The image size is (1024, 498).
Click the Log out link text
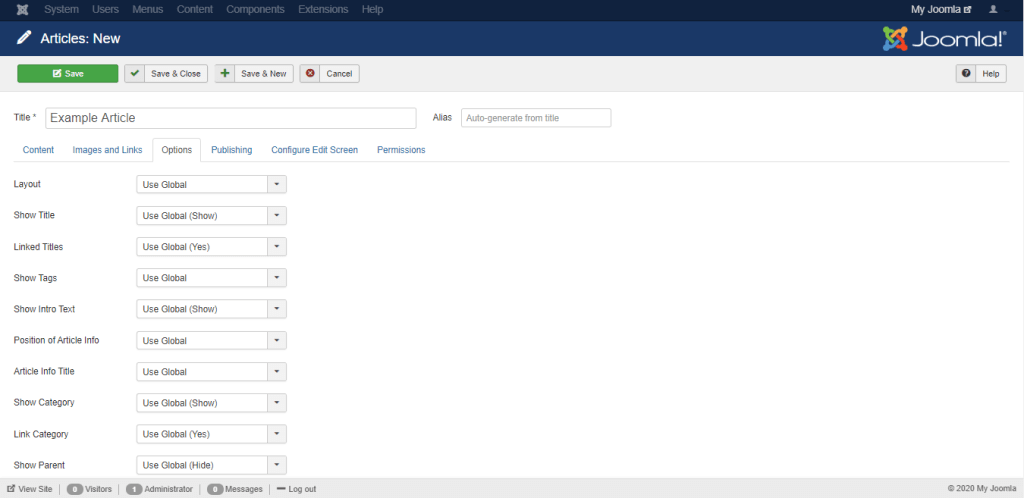point(302,489)
